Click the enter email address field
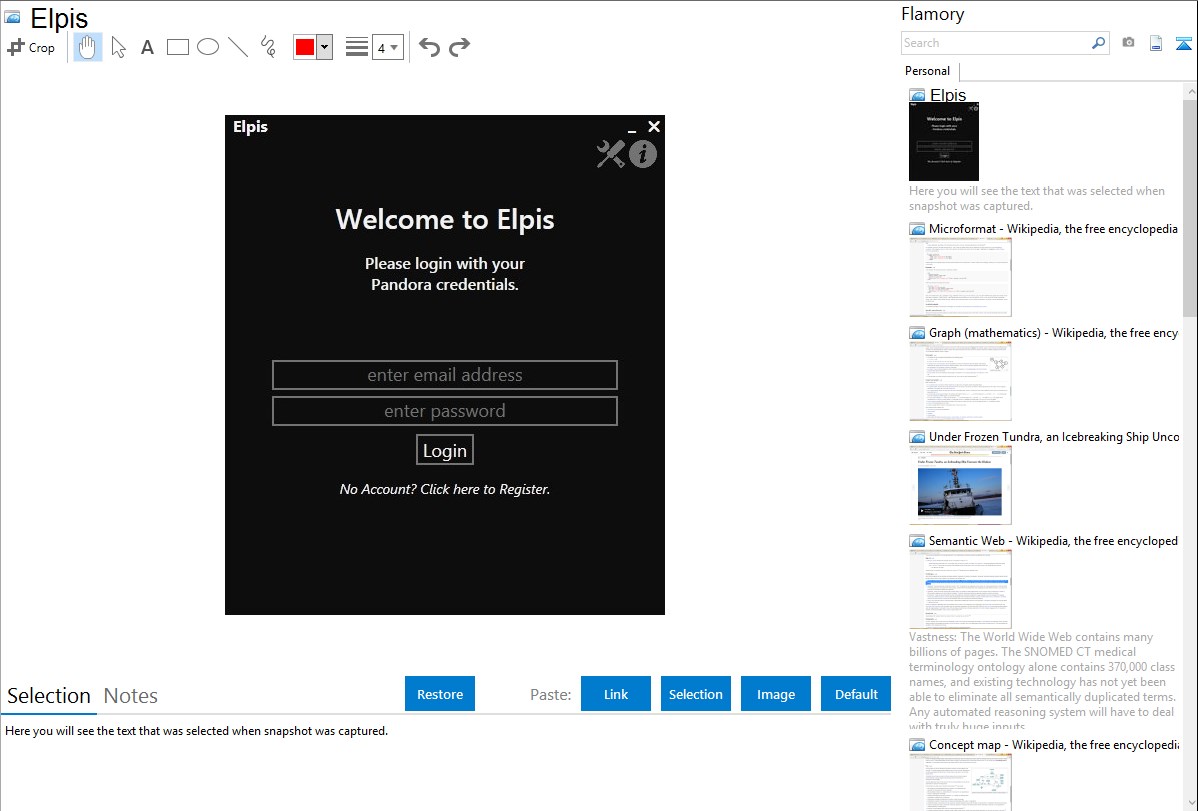 445,375
